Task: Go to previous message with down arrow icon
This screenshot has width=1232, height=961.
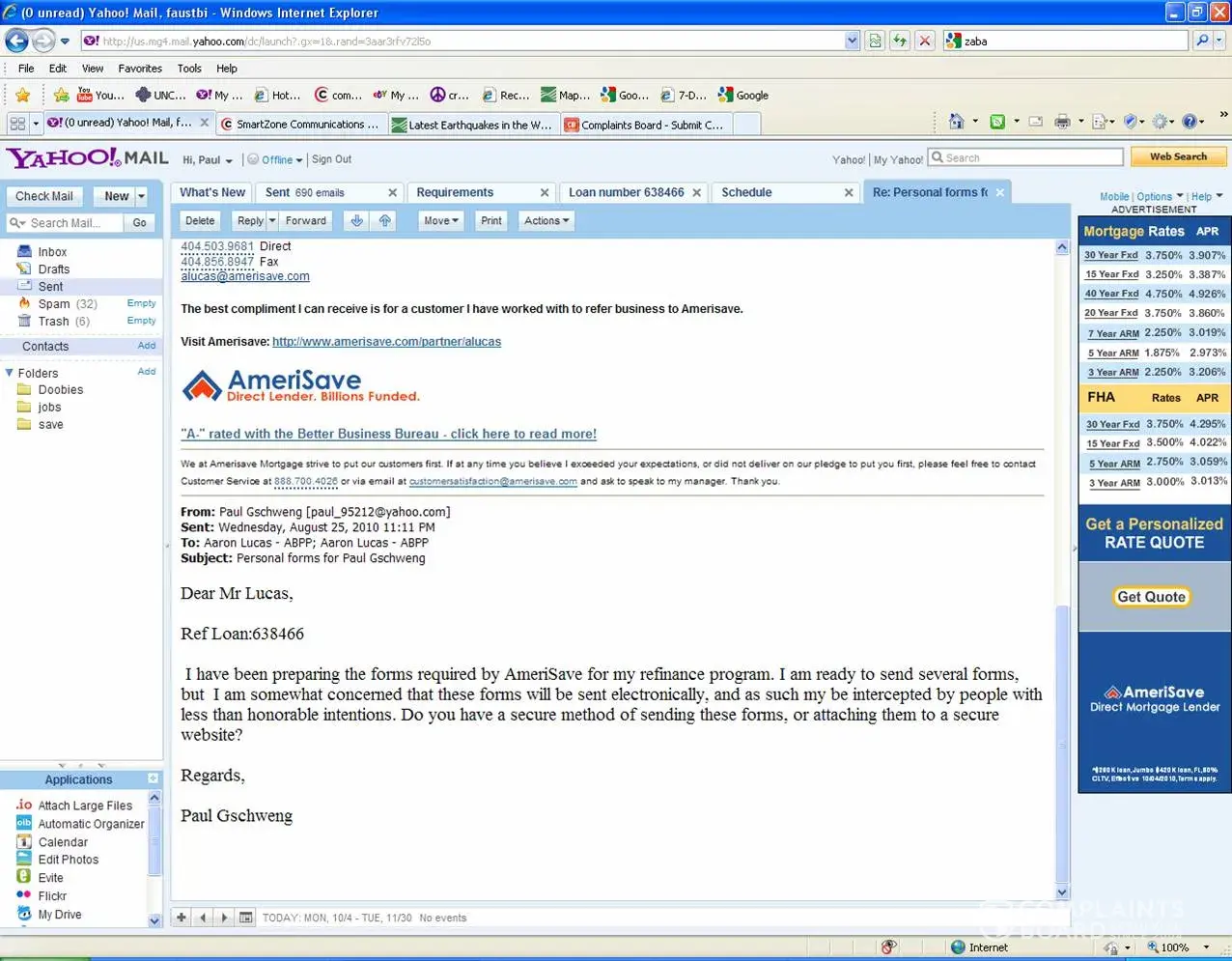Action: pos(356,220)
